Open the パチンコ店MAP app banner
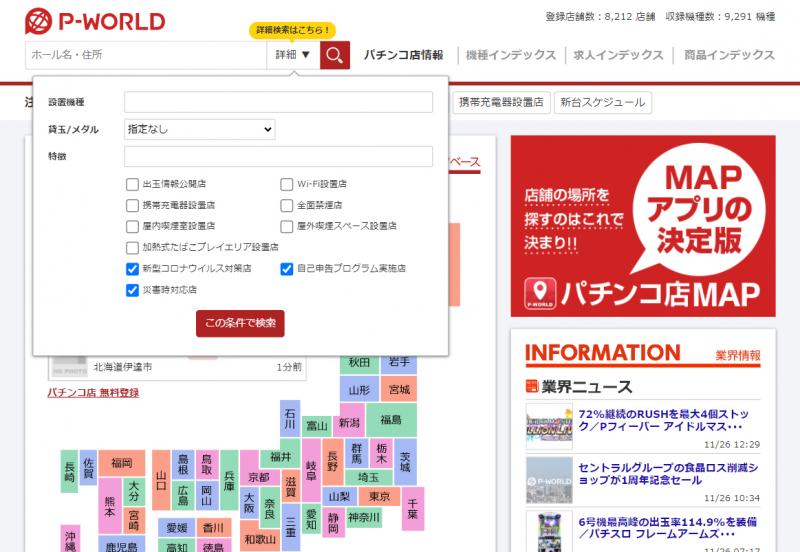This screenshot has height=552, width=800. coord(643,226)
